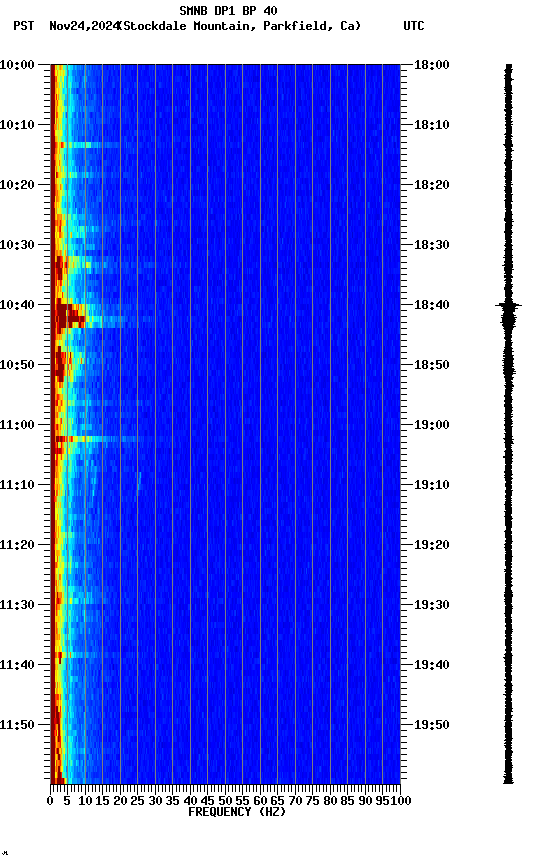Click the title text 'SMNB DP1 BP 40'
Viewport: 552px width, 864px height.
pos(228,10)
